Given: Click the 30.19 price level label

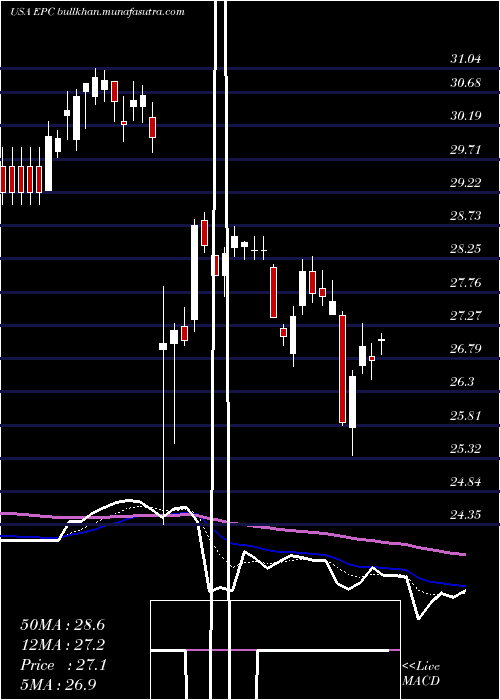Looking at the screenshot, I should [466, 116].
